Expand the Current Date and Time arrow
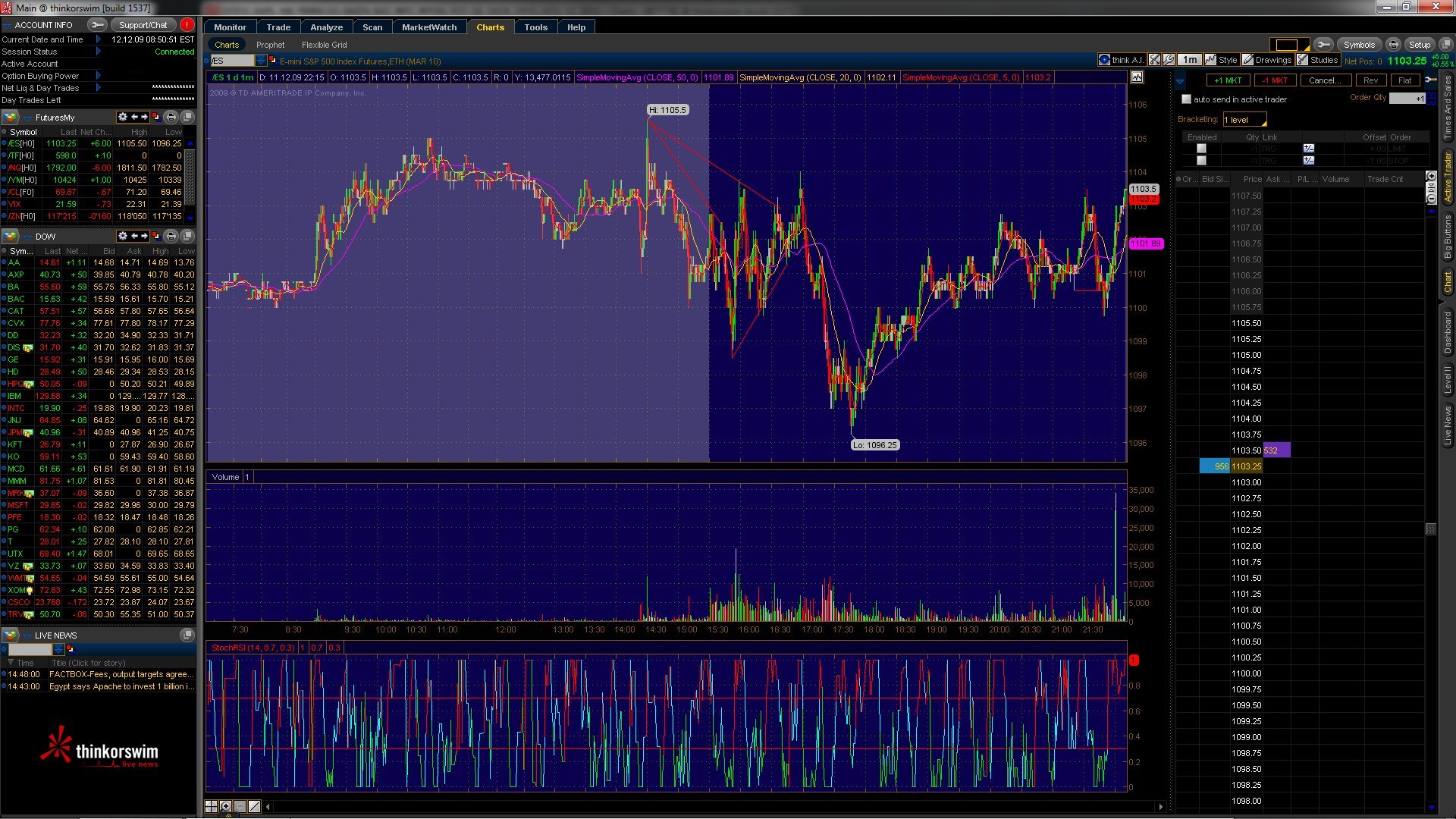 tap(98, 39)
